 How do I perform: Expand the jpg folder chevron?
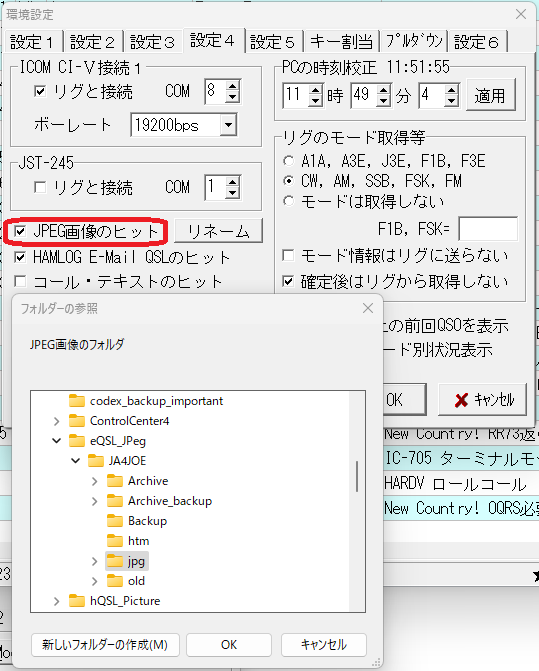tap(95, 561)
